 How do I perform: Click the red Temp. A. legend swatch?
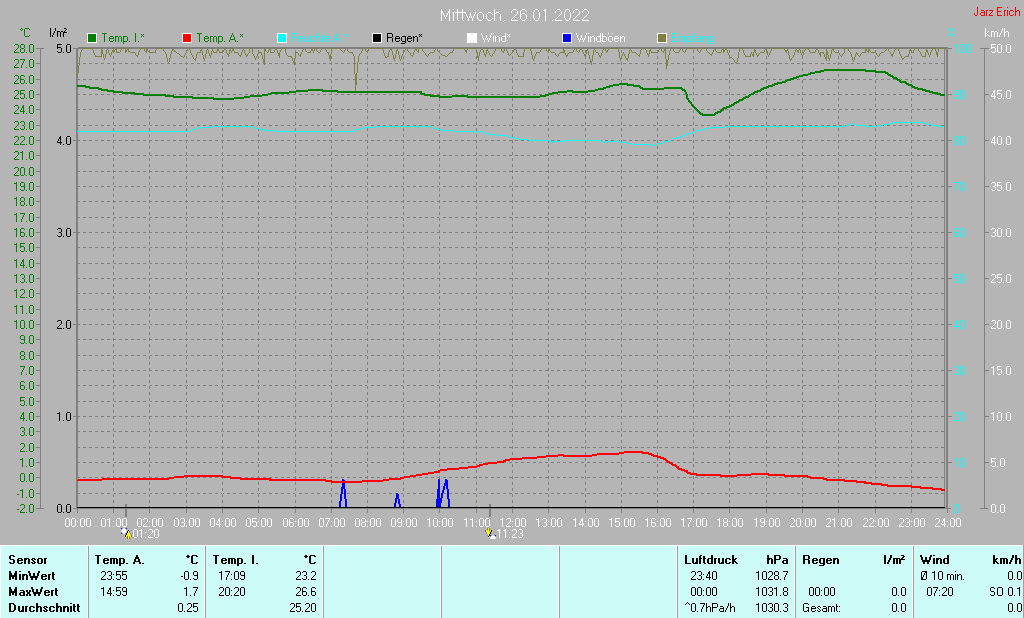pos(187,38)
